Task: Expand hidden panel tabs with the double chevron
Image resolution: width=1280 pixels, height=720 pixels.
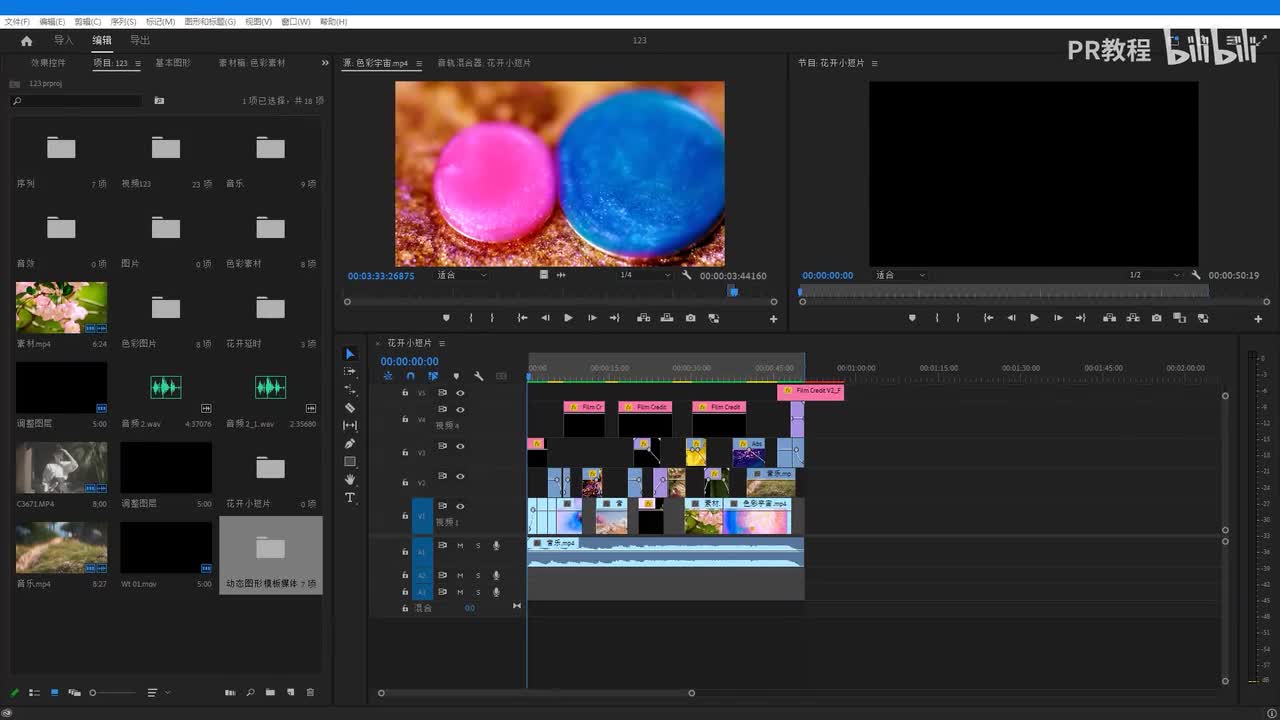Action: (x=324, y=63)
